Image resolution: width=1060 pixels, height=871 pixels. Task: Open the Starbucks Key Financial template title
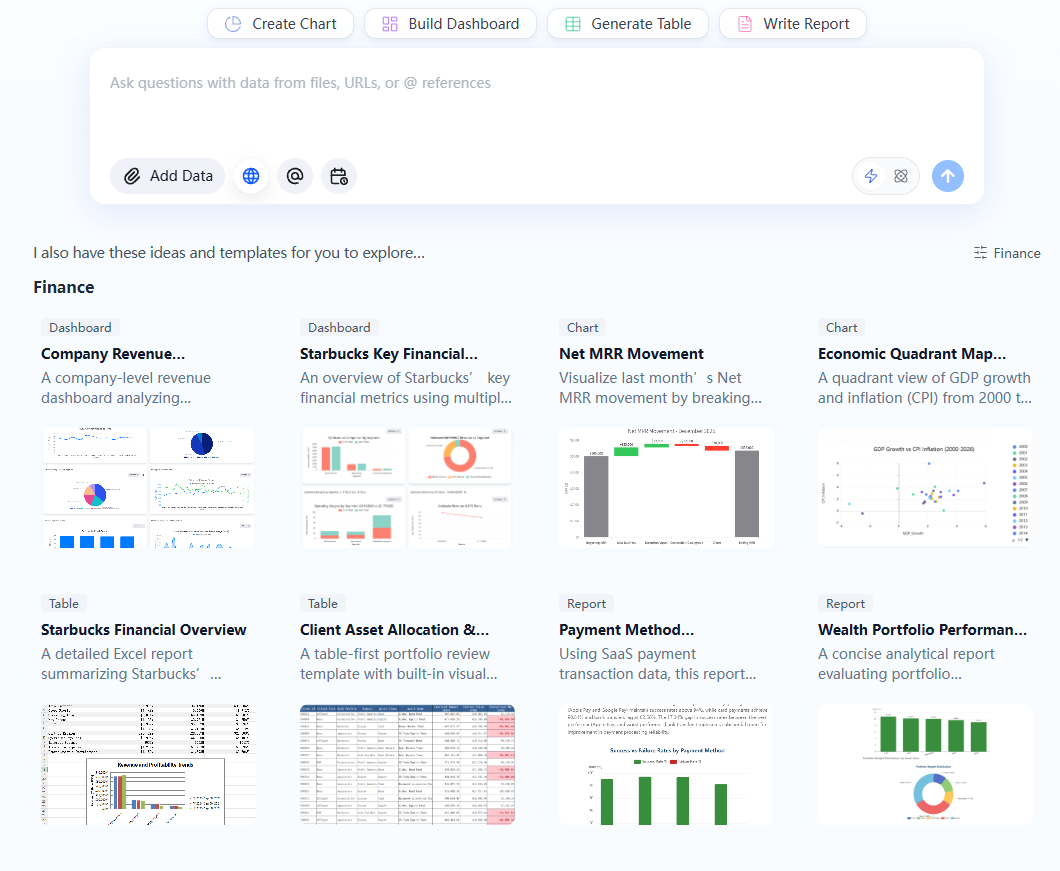(x=389, y=354)
